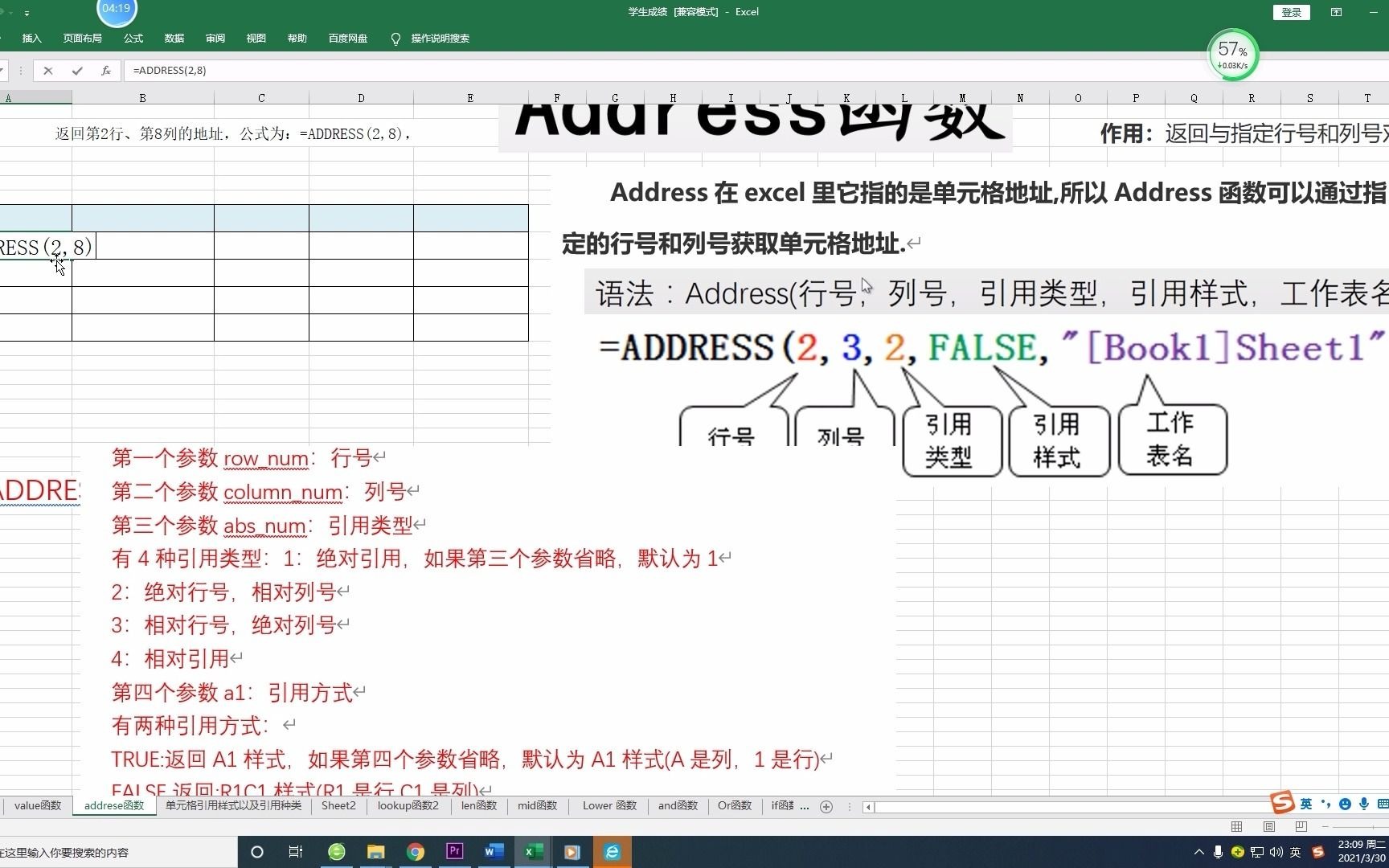The height and width of the screenshot is (868, 1389).
Task: Click the Page Layout view icon in status bar
Action: 1268,826
